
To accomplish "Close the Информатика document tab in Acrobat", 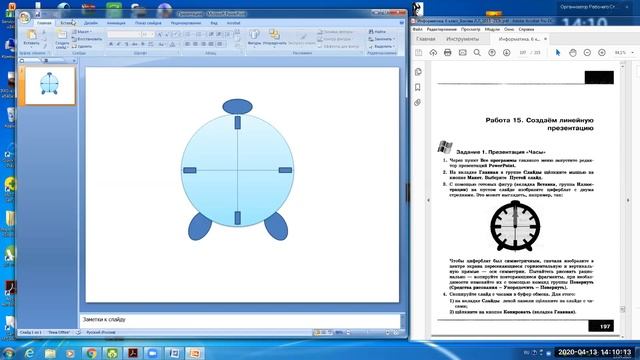I will [545, 39].
